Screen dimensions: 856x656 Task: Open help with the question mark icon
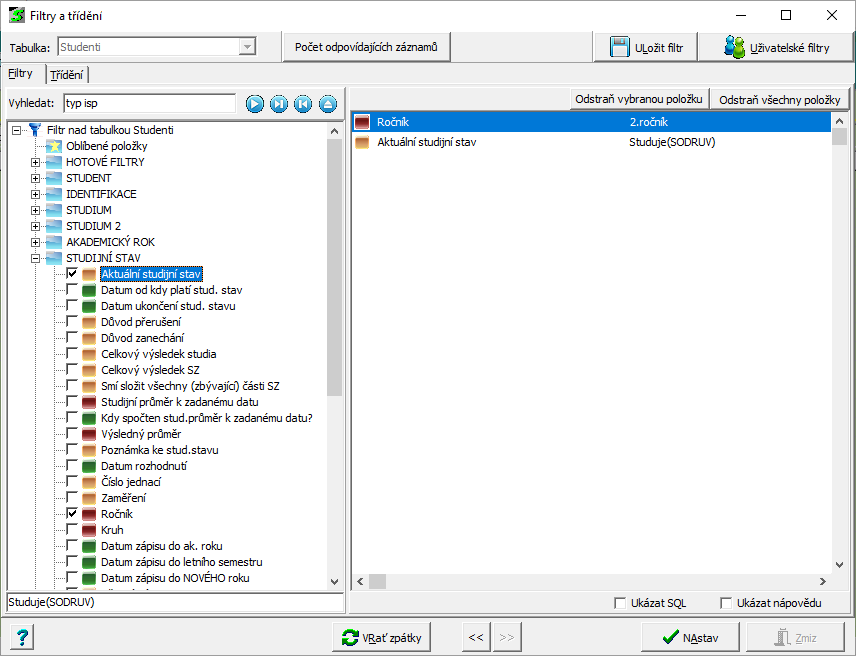(22, 638)
